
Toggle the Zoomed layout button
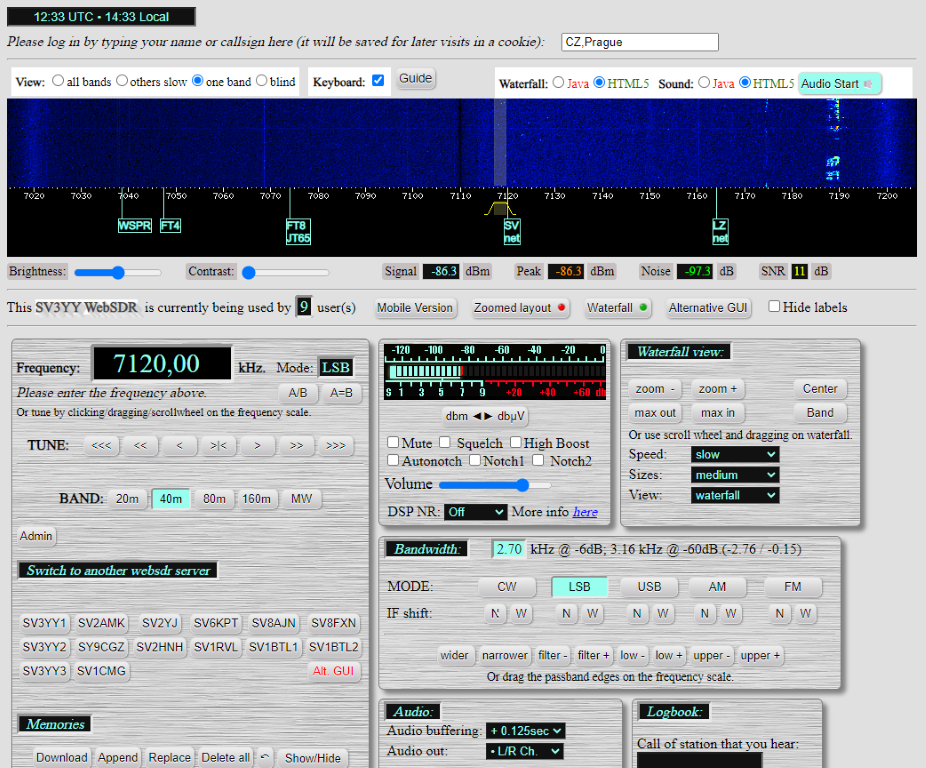[x=520, y=308]
